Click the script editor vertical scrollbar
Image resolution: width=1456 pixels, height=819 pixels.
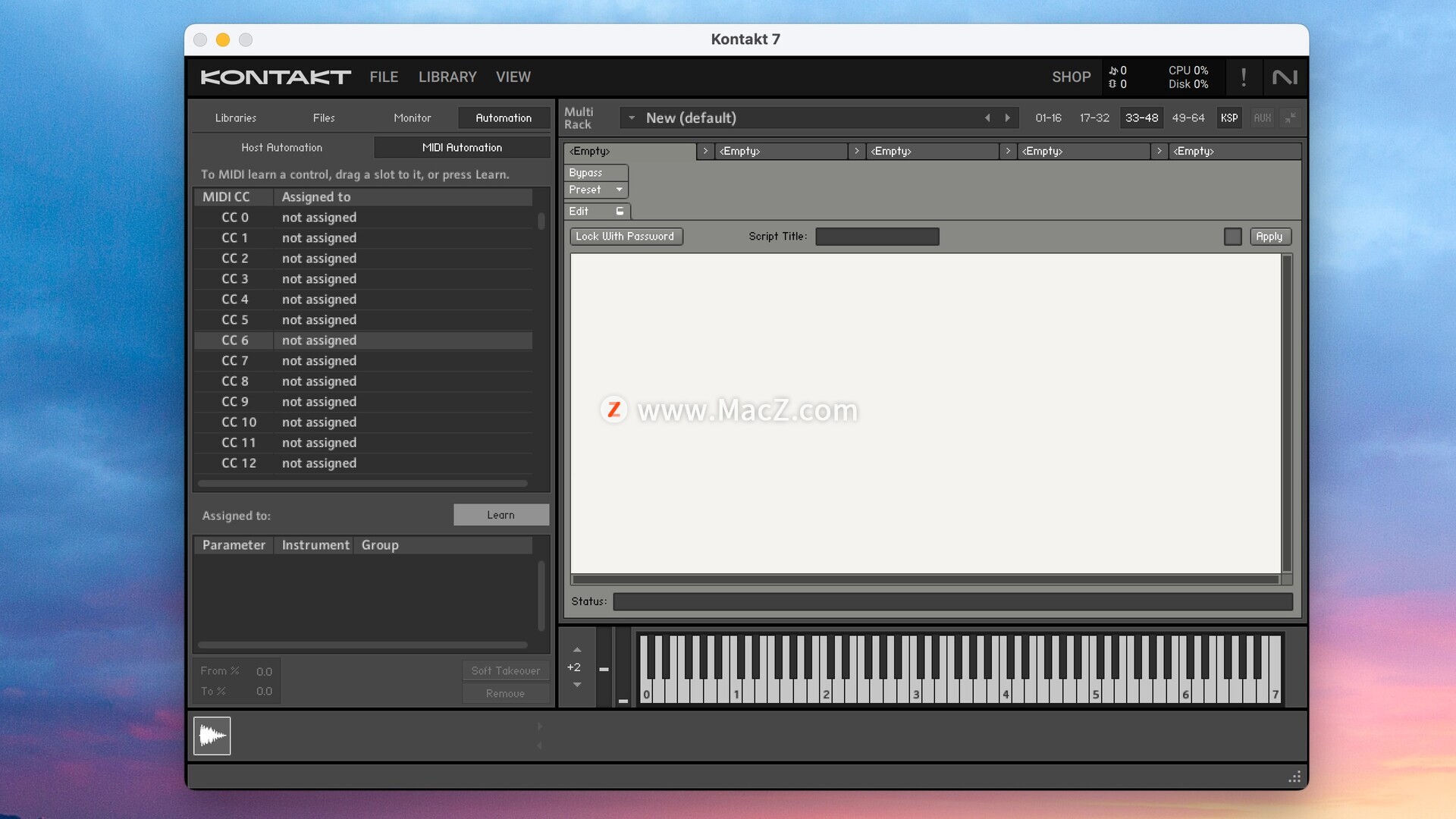coord(1287,413)
